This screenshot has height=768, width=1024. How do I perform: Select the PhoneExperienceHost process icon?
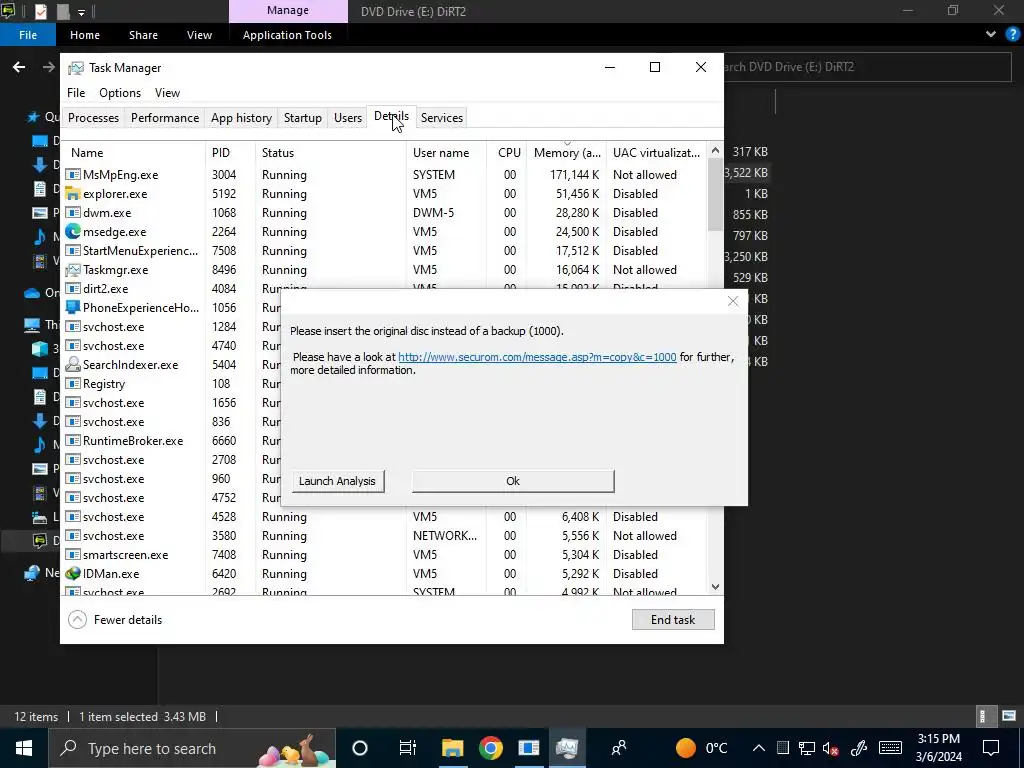click(x=72, y=308)
